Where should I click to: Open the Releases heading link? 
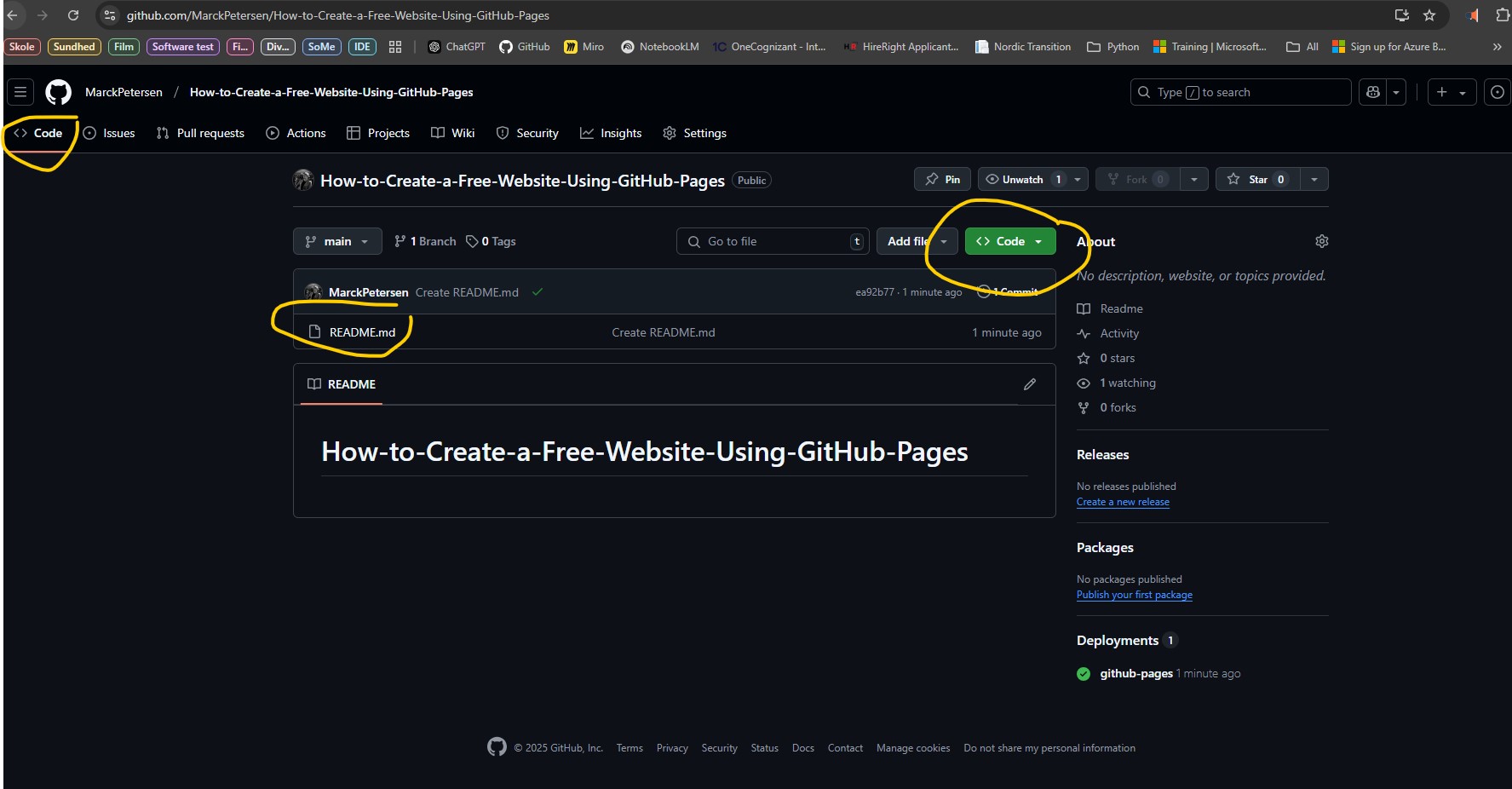pos(1102,455)
